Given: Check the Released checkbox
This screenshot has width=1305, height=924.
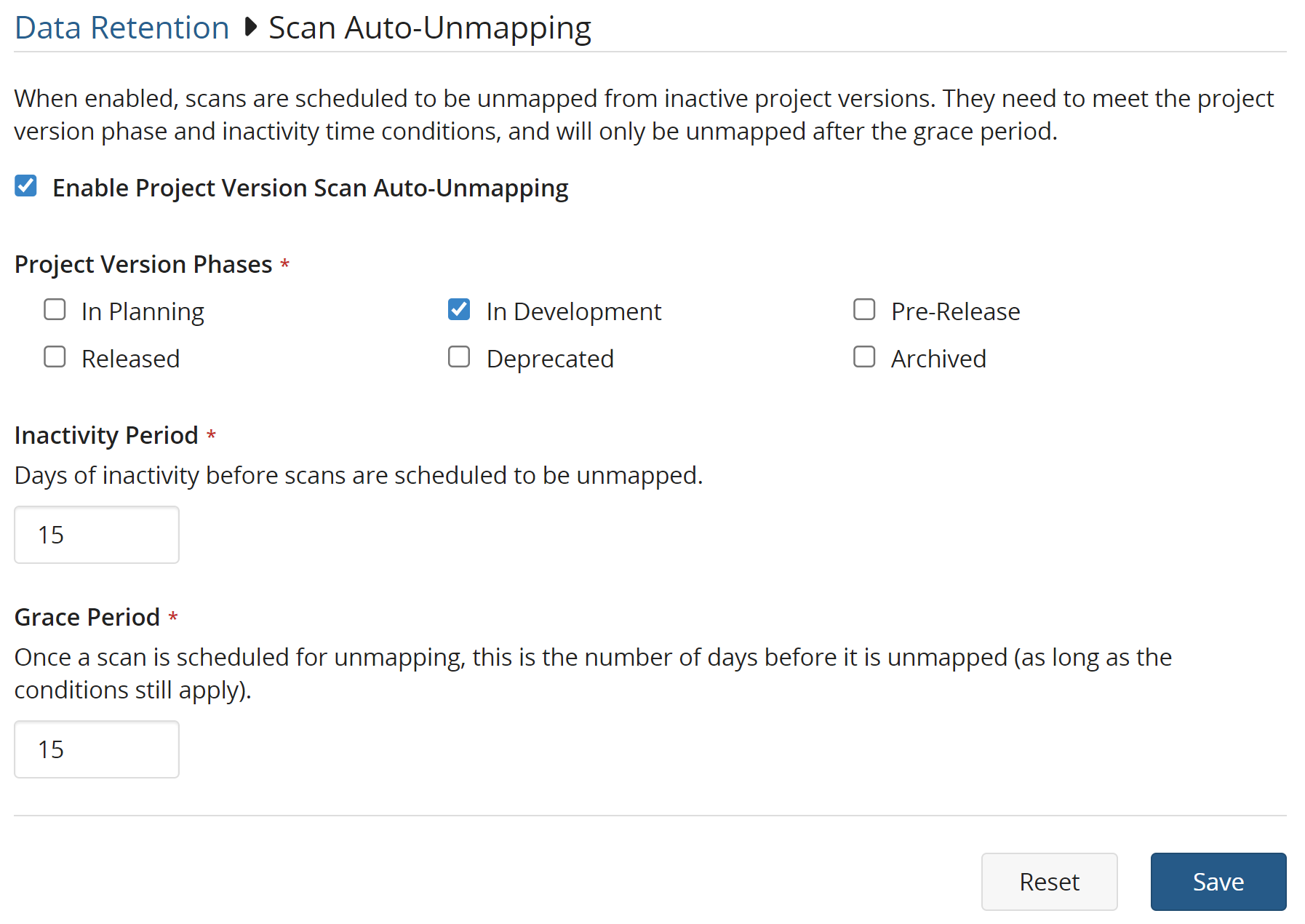Looking at the screenshot, I should coord(55,357).
